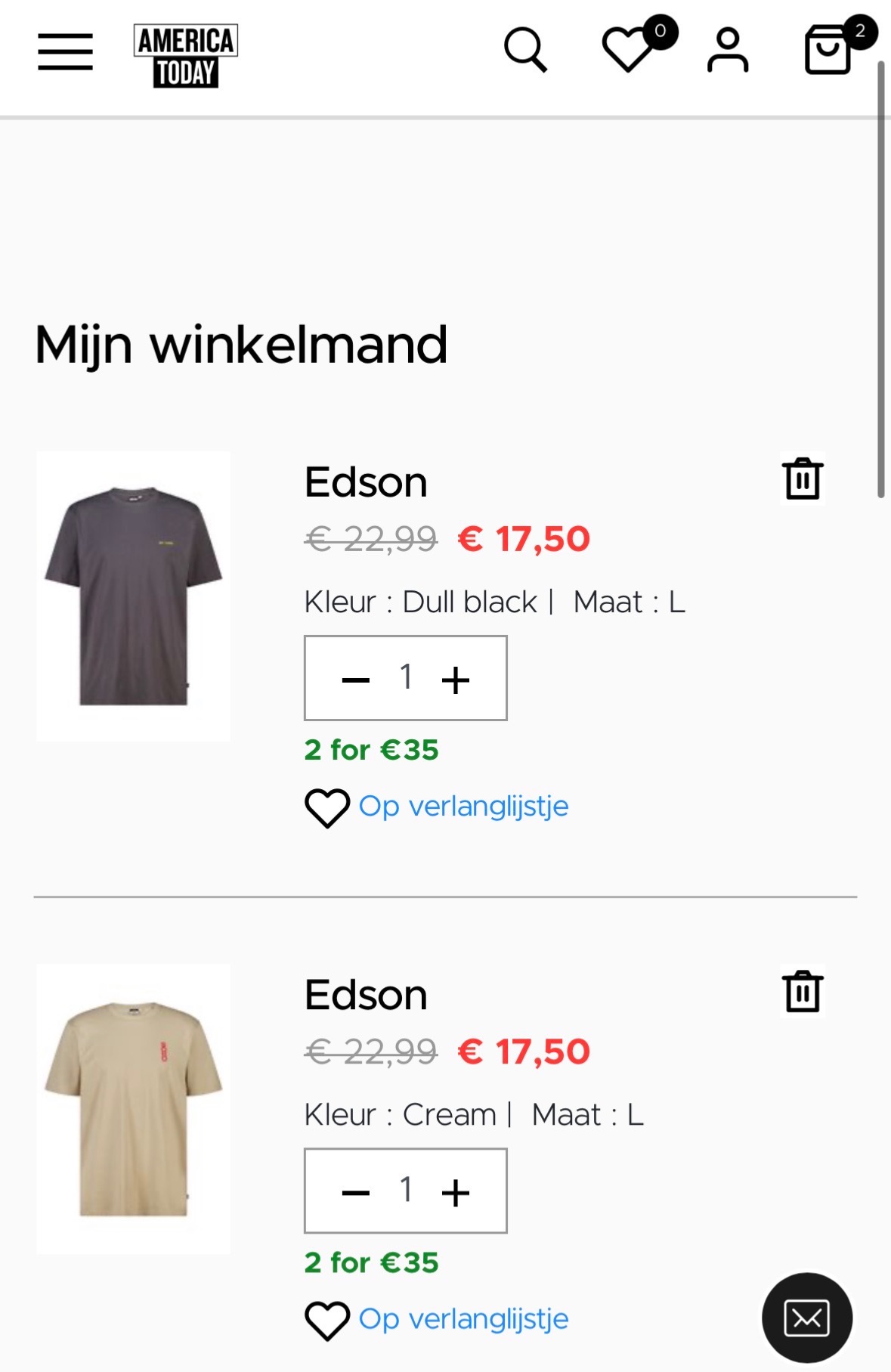Screen dimensions: 891x1372
Task: Click 'Op verlanglijstje' link for Dull black shirt
Action: 463,807
